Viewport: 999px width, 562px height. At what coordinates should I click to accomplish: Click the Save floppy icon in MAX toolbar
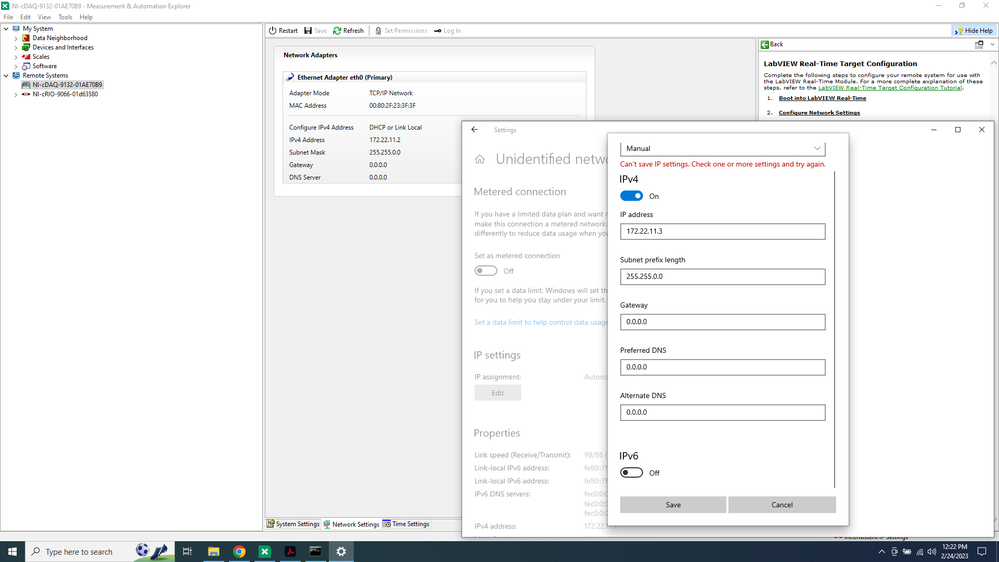tap(308, 31)
